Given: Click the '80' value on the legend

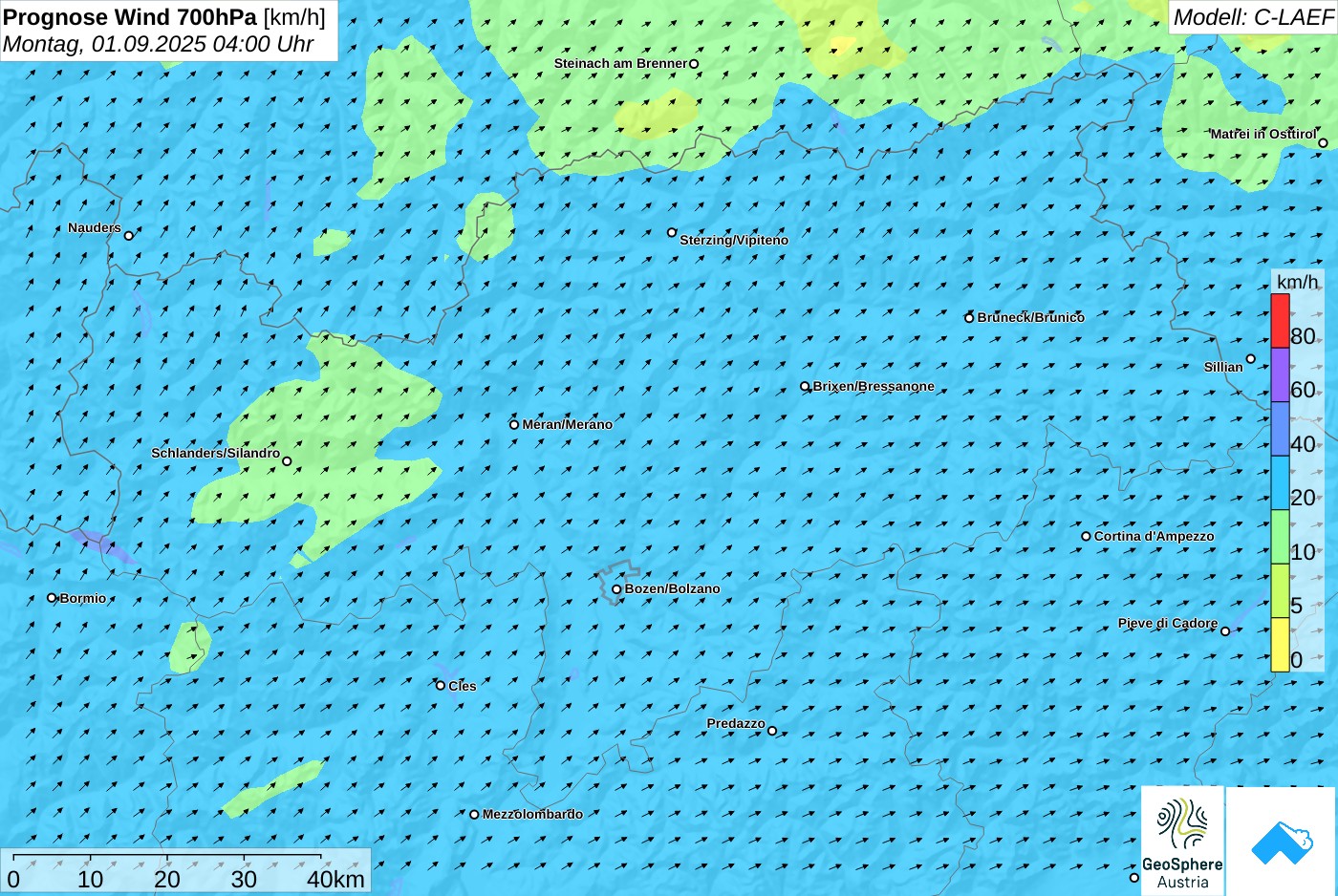Looking at the screenshot, I should click(1303, 336).
